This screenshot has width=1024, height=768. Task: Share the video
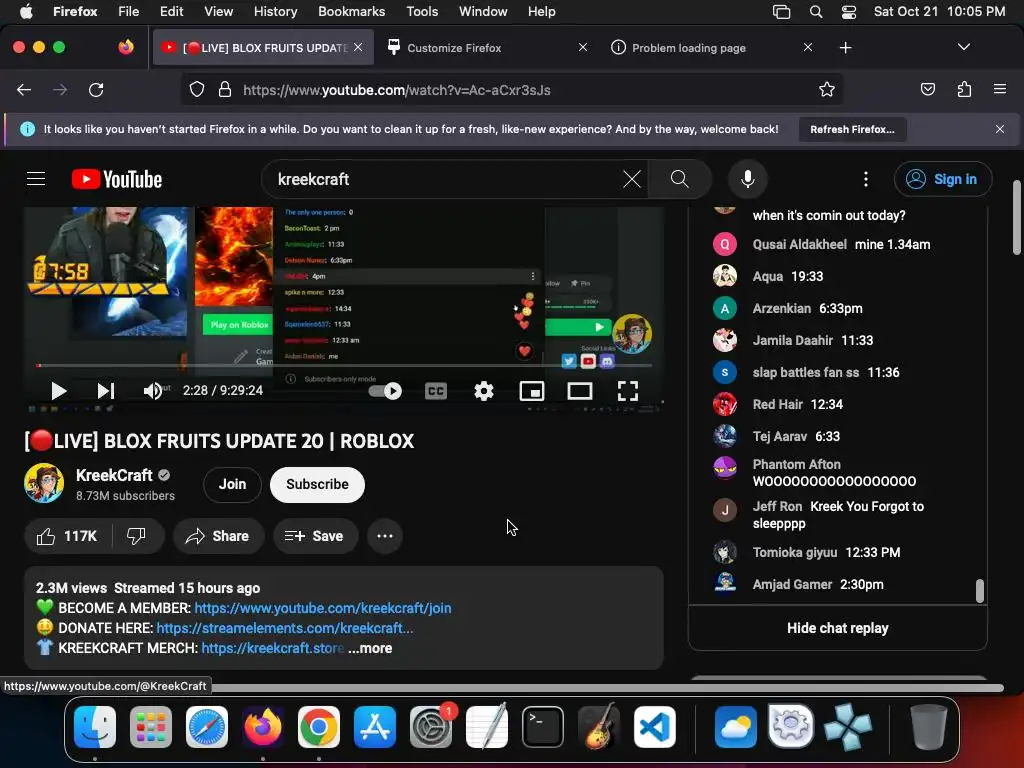[x=217, y=536]
